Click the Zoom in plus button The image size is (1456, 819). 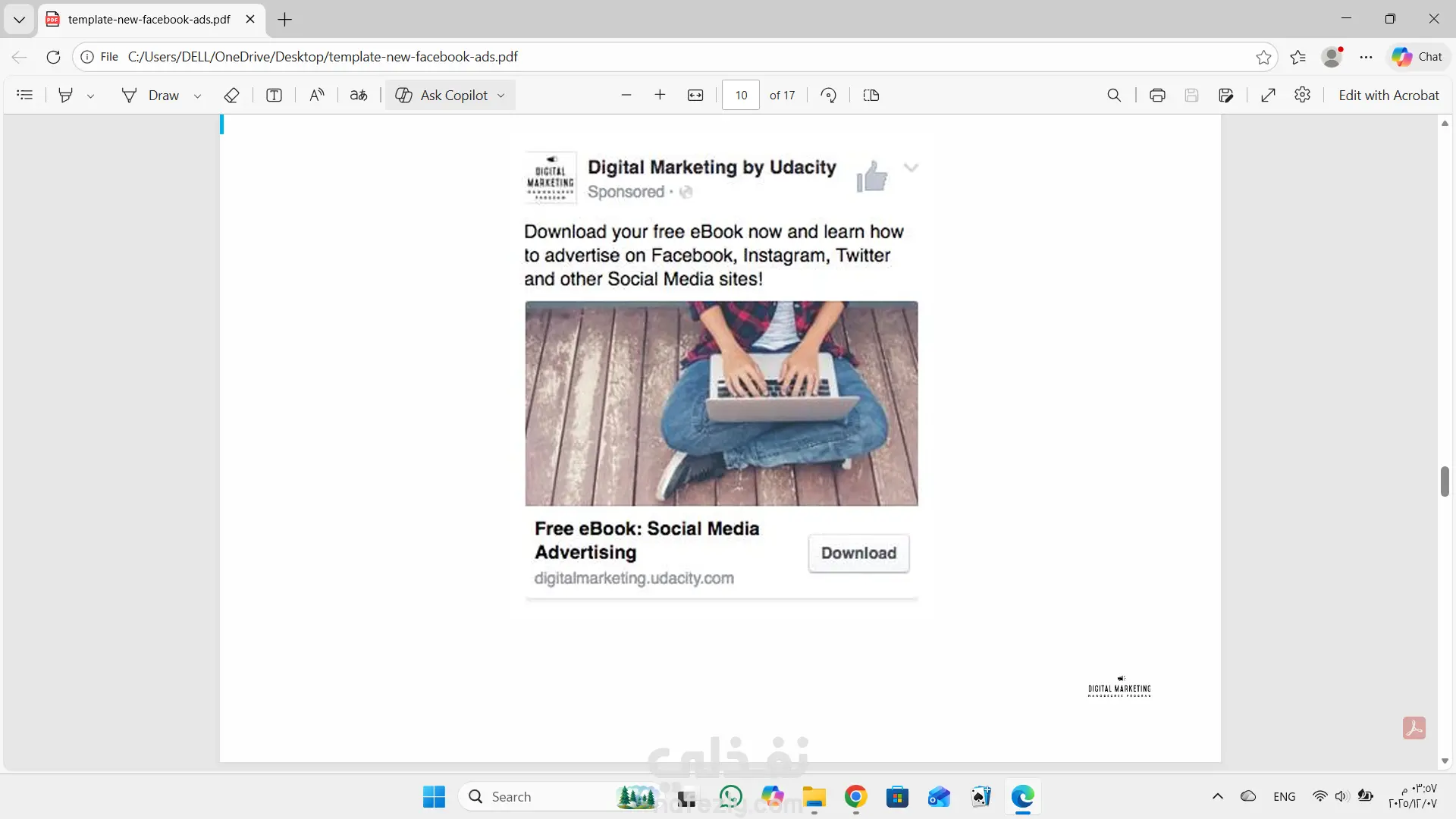click(x=660, y=96)
